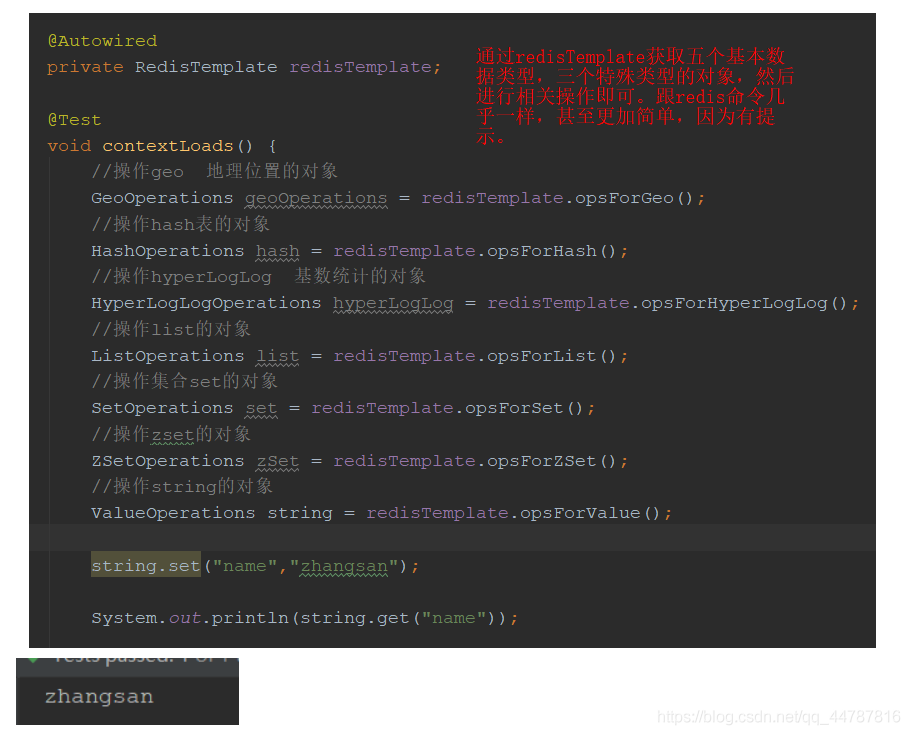The width and height of the screenshot is (910, 735).
Task: Click the System.out.println statement
Action: (305, 618)
